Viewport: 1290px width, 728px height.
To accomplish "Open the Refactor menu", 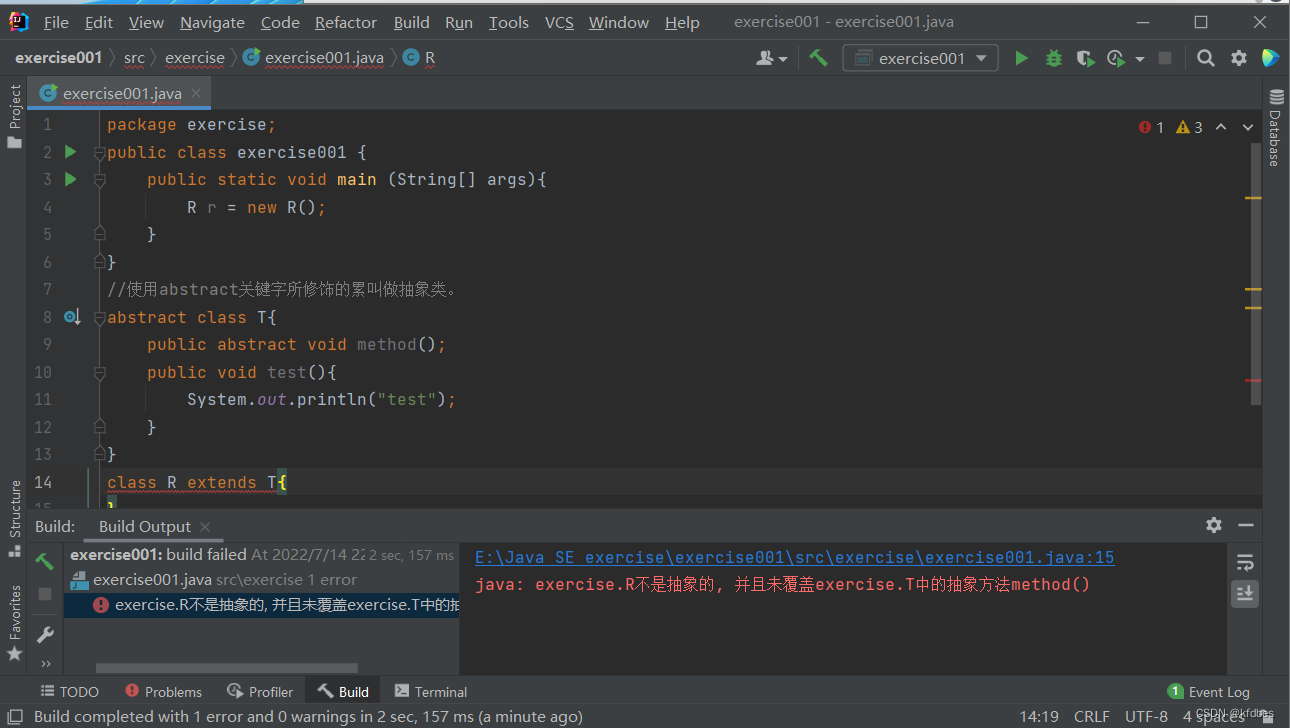I will [x=346, y=22].
